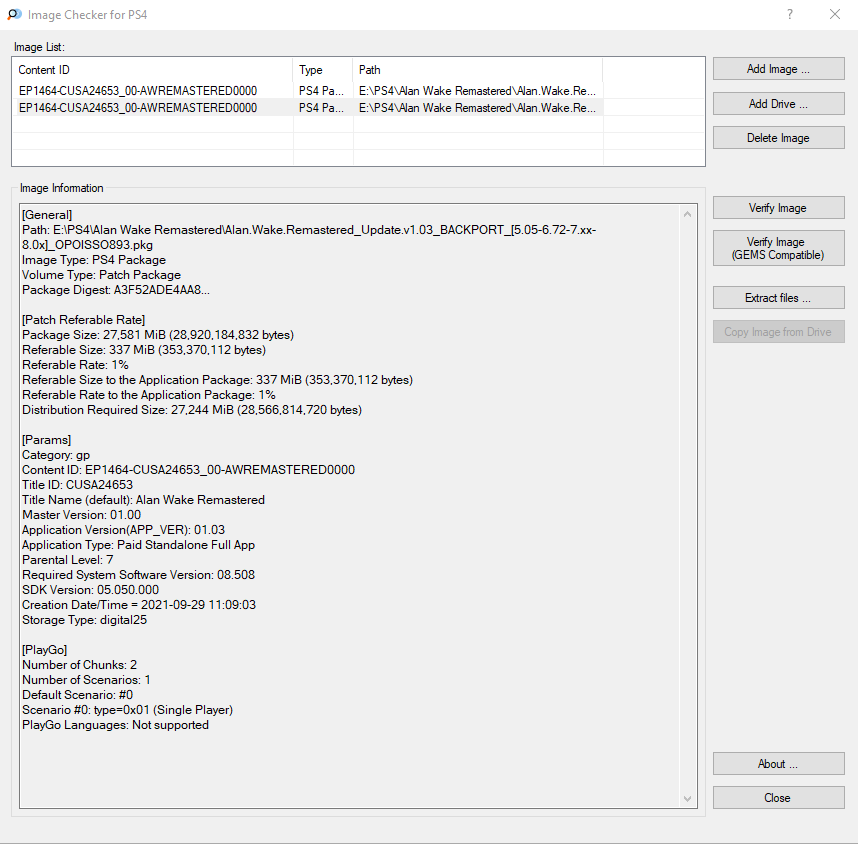The width and height of the screenshot is (858, 844).
Task: Click the [General] section heading text
Action: [x=47, y=215]
